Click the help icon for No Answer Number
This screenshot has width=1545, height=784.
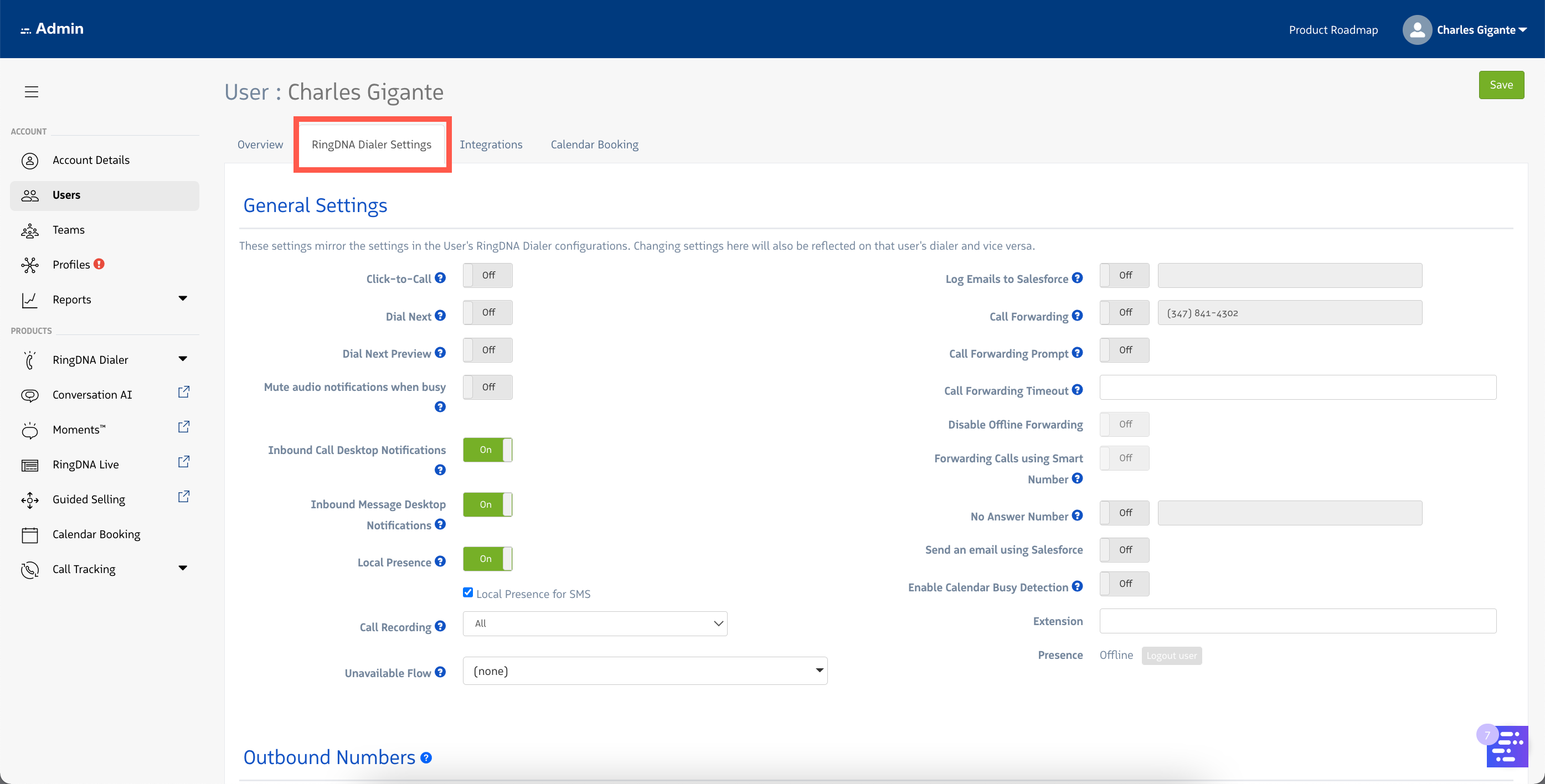pyautogui.click(x=1077, y=516)
